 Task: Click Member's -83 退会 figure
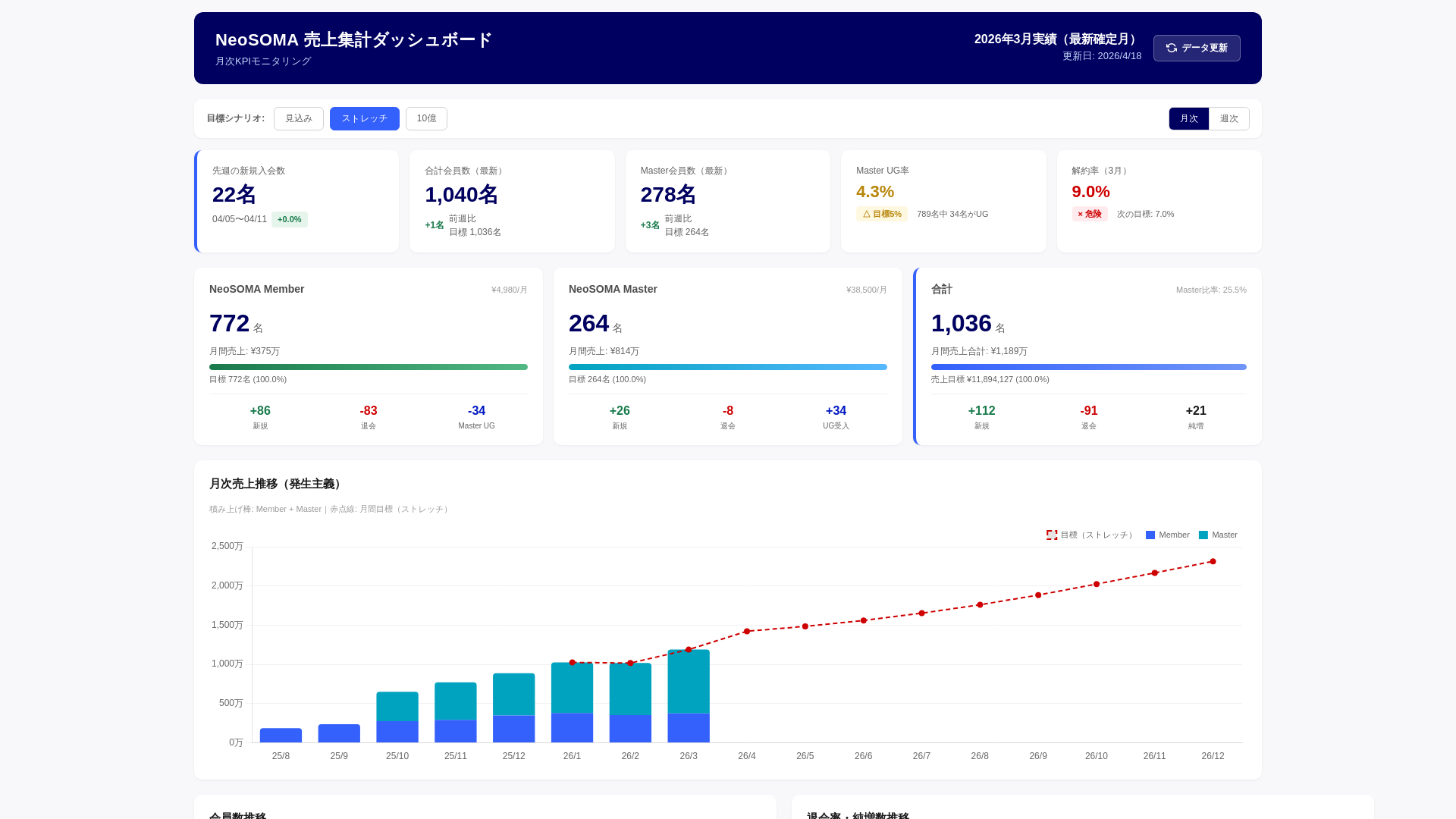[369, 416]
